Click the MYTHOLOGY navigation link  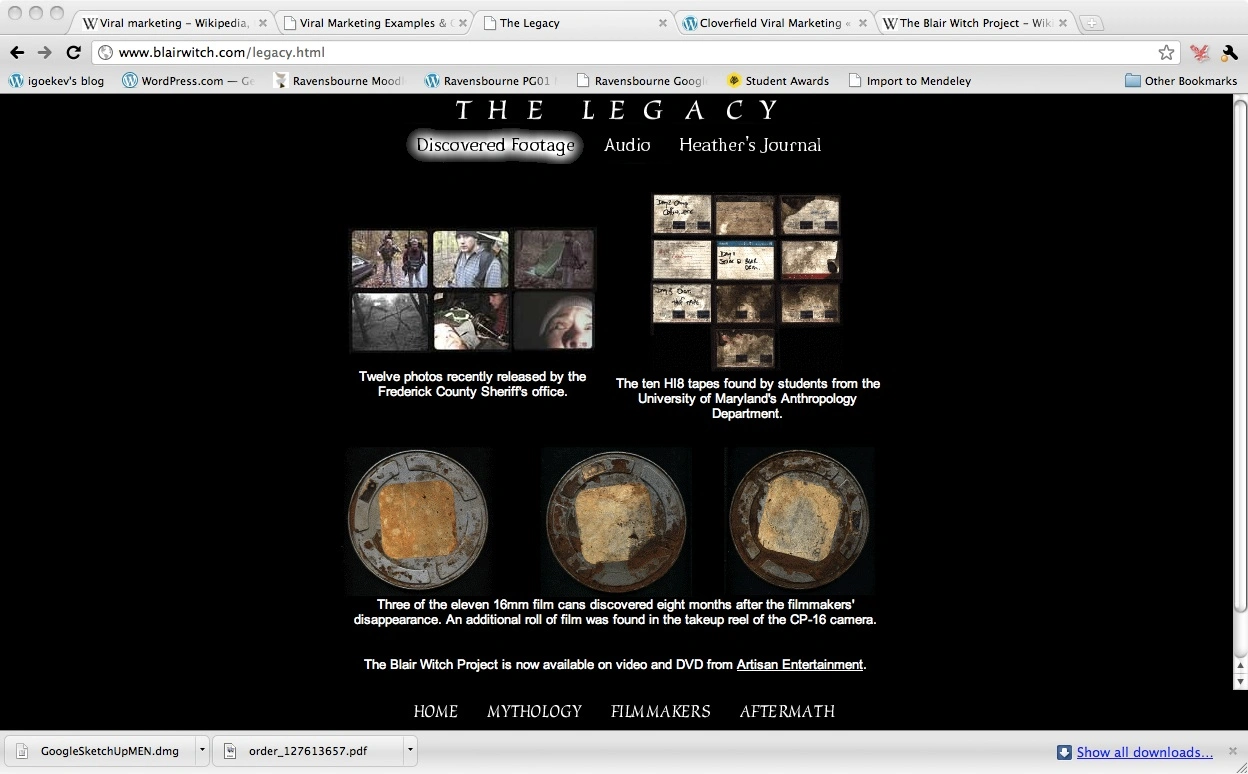coord(534,711)
